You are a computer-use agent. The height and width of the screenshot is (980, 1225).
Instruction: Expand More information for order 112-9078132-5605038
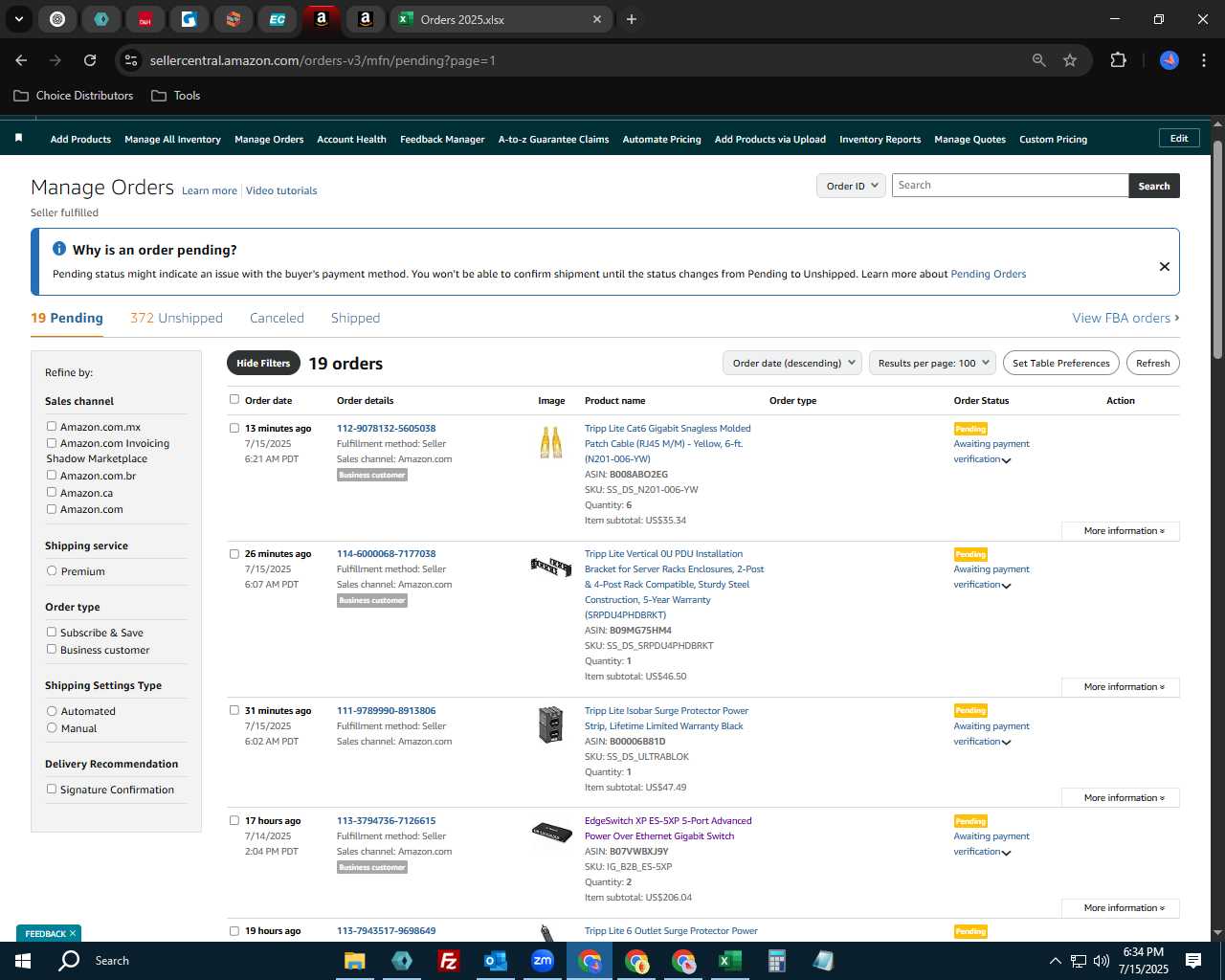[1121, 531]
